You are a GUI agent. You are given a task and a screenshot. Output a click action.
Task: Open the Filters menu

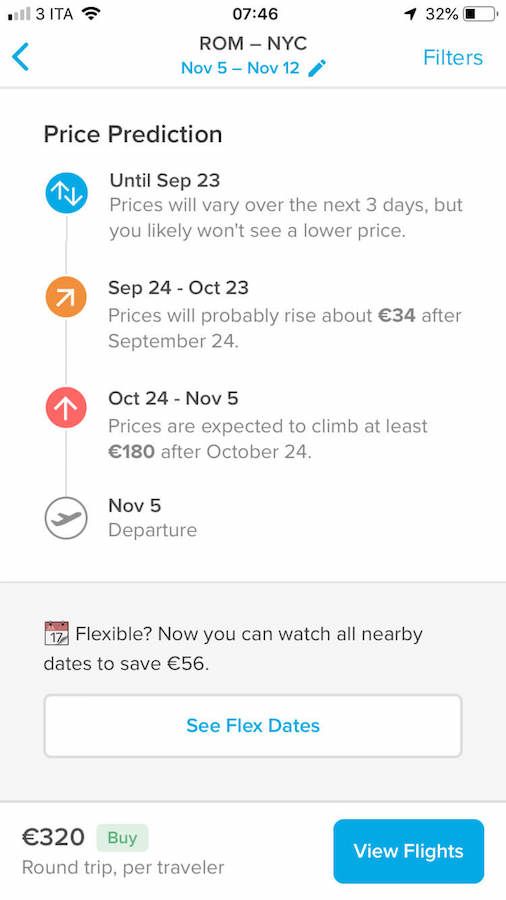point(453,57)
